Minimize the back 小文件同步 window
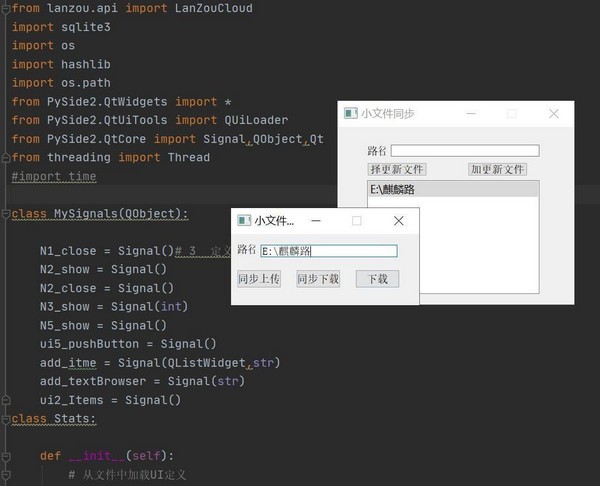 click(471, 114)
